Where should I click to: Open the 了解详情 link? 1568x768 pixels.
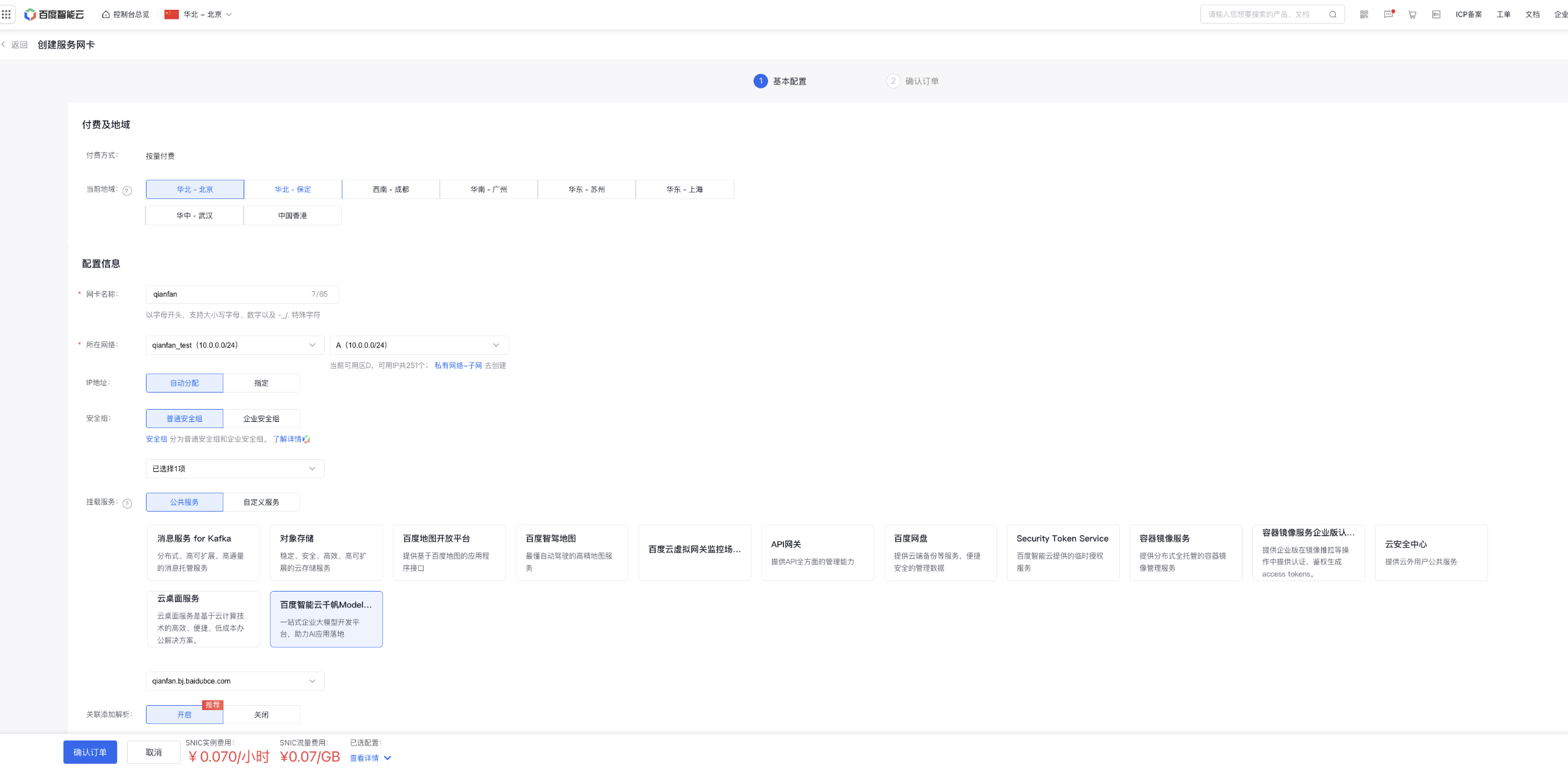point(287,439)
